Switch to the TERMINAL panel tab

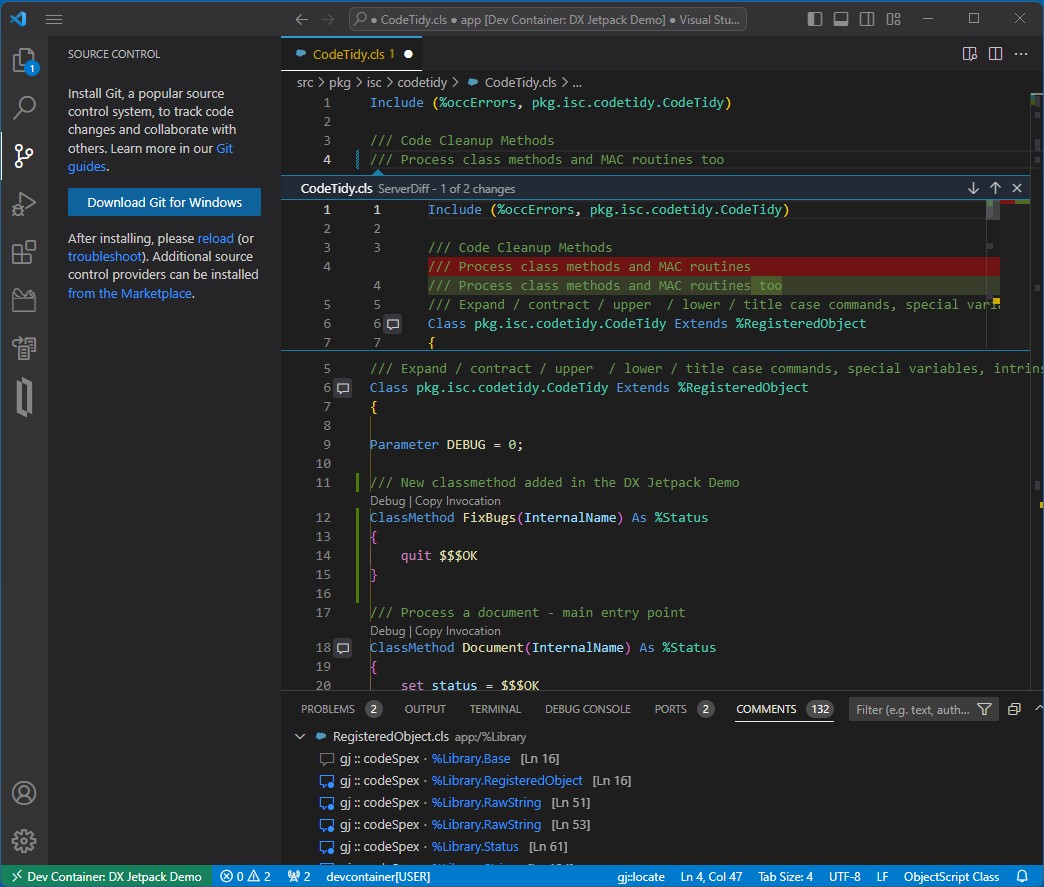495,709
